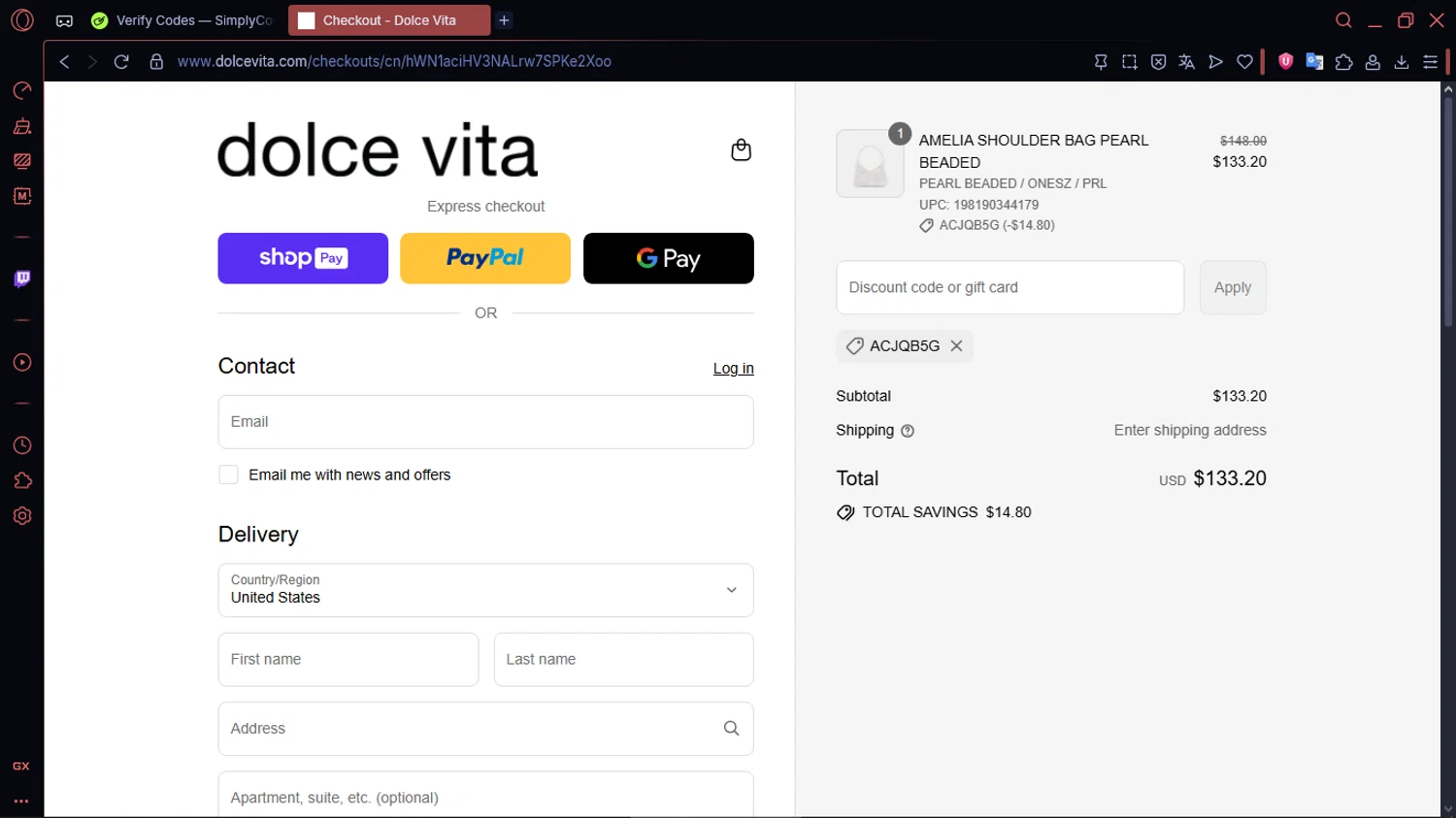This screenshot has width=1456, height=818.
Task: Open History clock icon in sidebar
Action: 22,445
